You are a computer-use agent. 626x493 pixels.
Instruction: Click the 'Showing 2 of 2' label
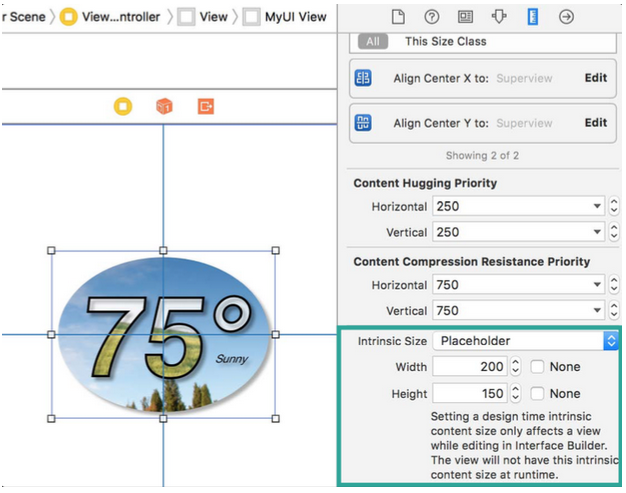[x=482, y=155]
